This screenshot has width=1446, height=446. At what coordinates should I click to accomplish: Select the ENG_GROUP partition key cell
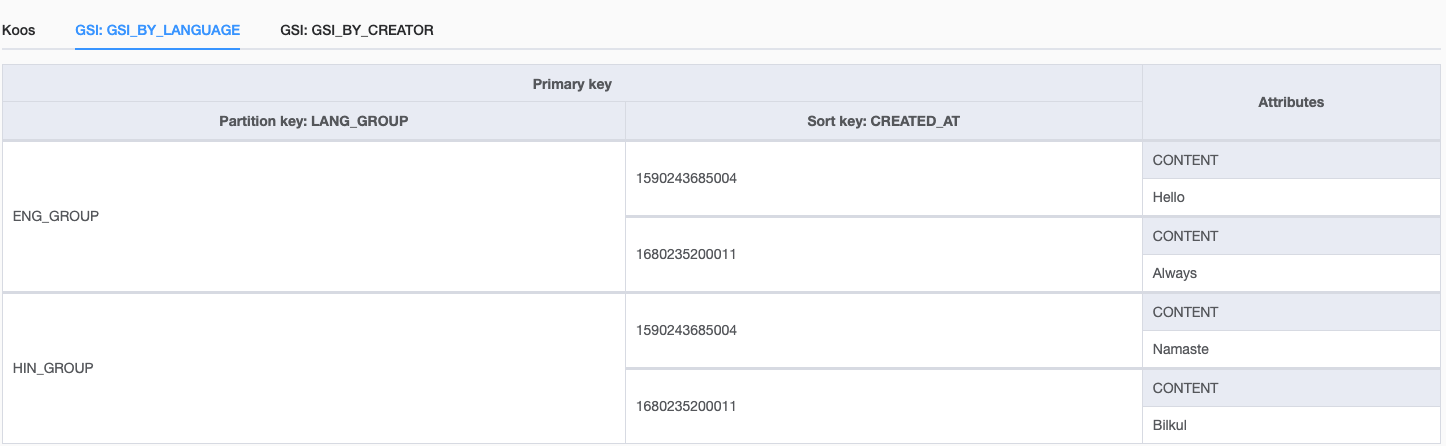pyautogui.click(x=56, y=216)
